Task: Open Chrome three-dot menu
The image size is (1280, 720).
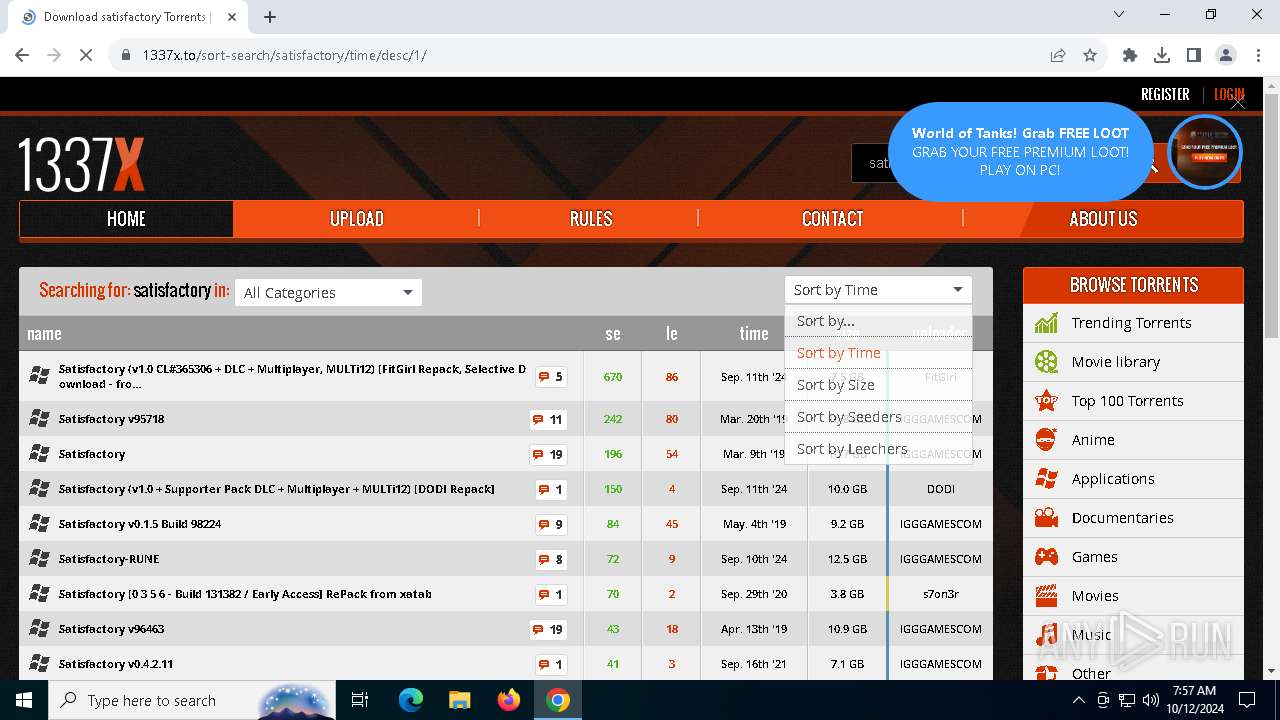Action: pyautogui.click(x=1258, y=55)
